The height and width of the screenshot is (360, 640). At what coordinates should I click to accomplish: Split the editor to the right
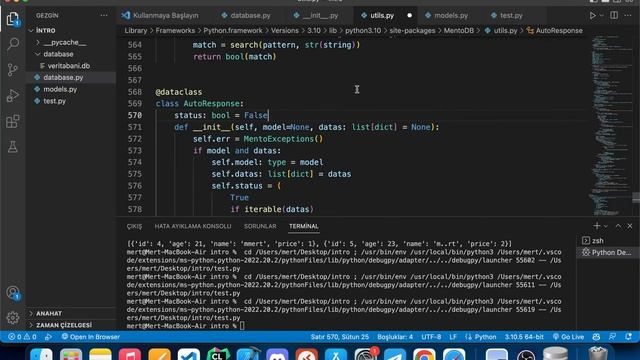pos(614,16)
